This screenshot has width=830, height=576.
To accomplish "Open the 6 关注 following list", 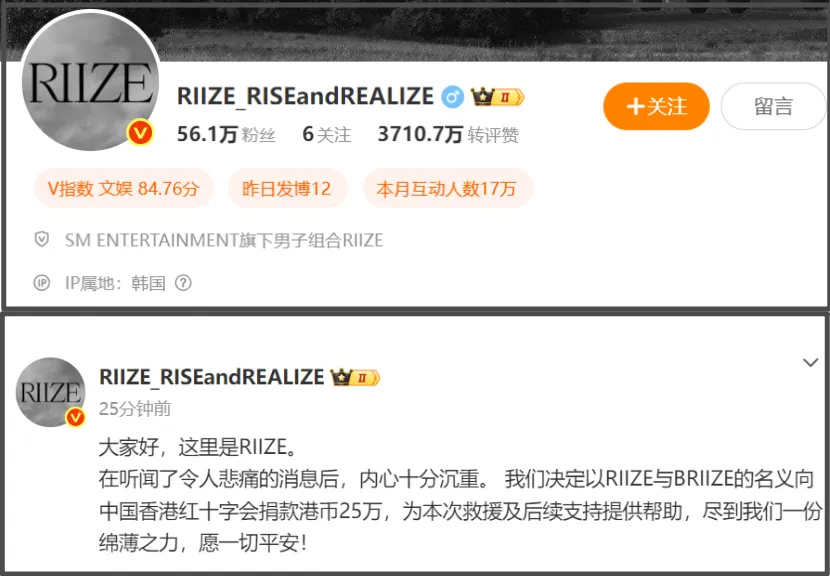I will click(x=327, y=134).
